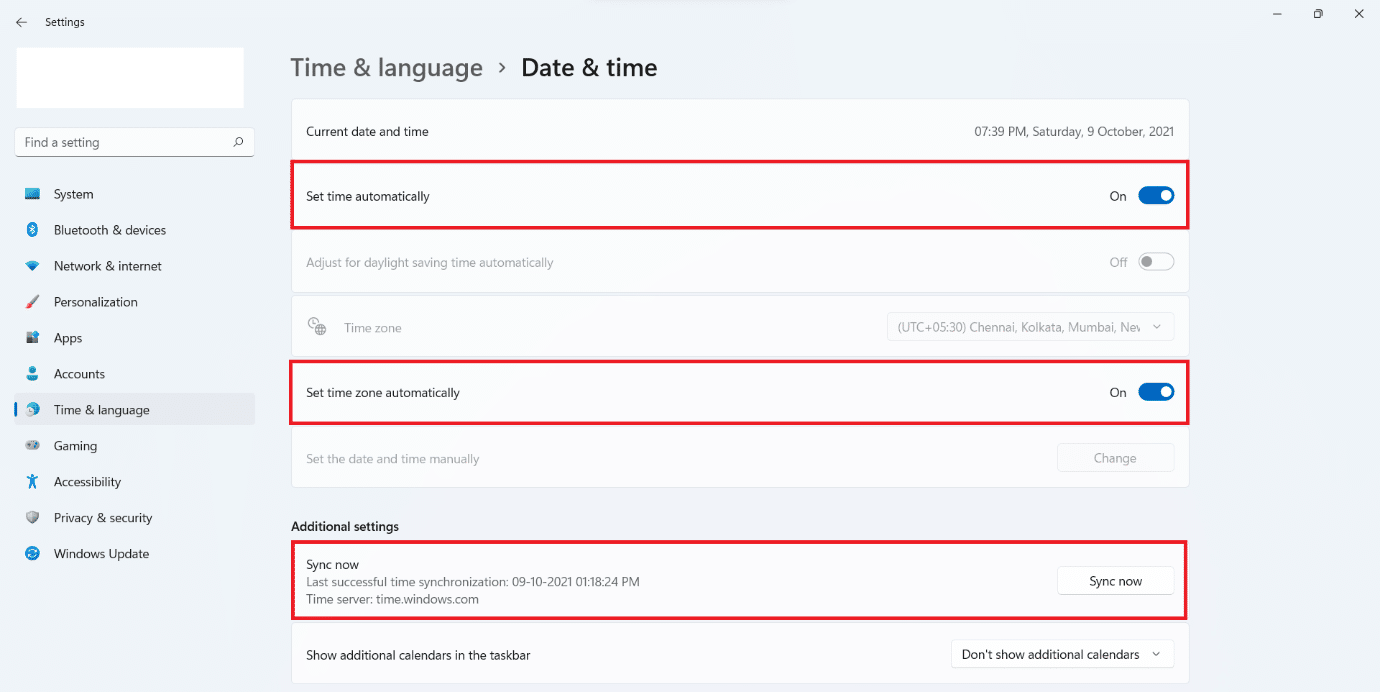Click the Sync now button
Image resolution: width=1380 pixels, height=692 pixels.
[x=1115, y=581]
